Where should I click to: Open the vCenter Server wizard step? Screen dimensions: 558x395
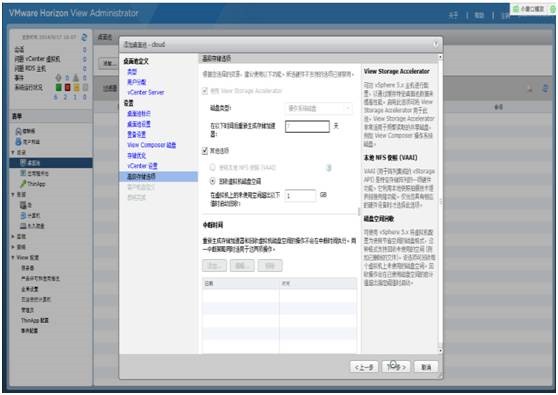pyautogui.click(x=146, y=92)
